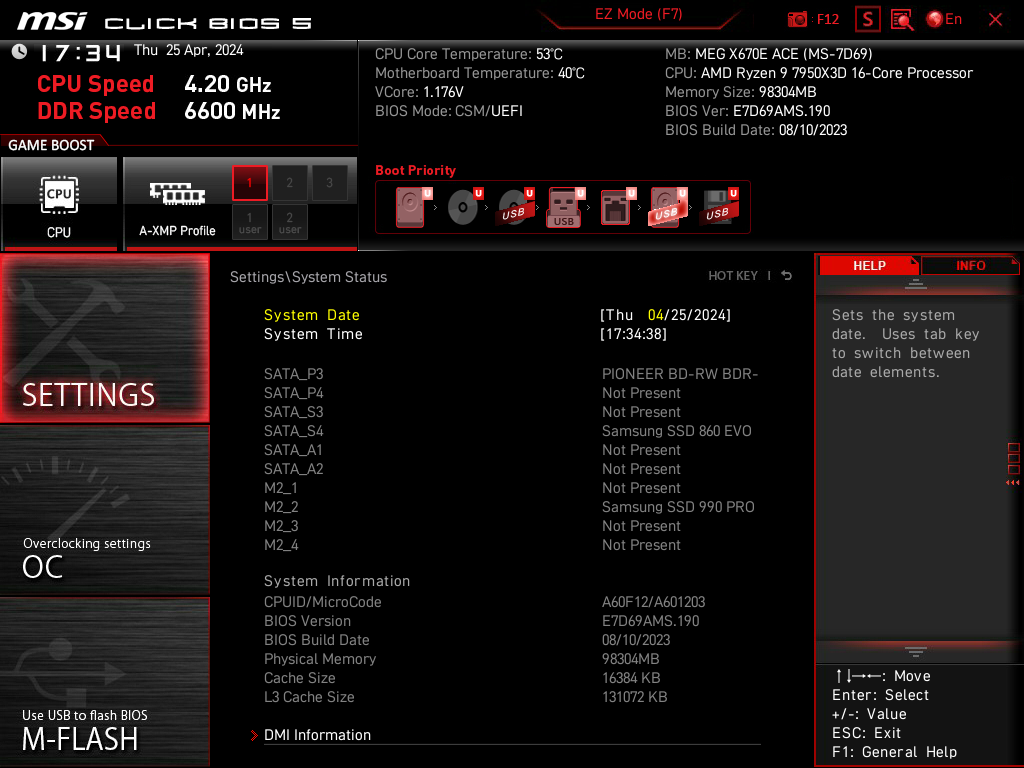Click the SATA_P4 row

(512, 392)
